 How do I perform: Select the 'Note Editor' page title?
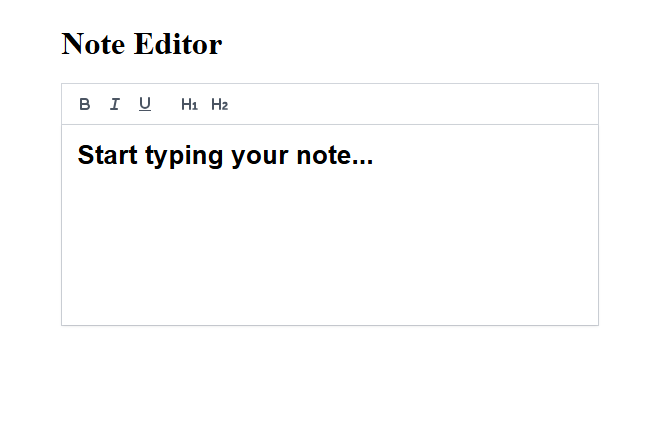[142, 44]
